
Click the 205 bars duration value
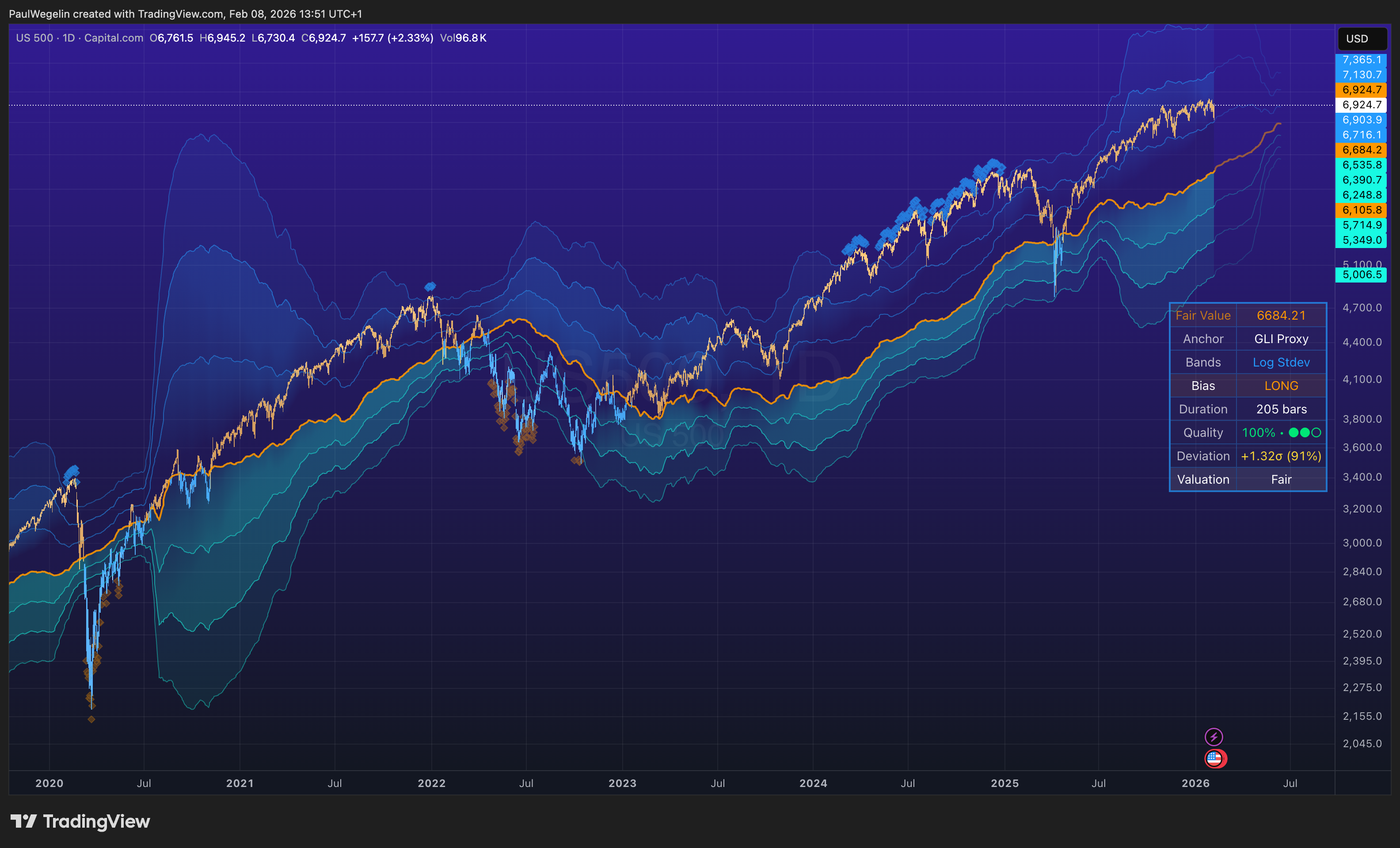[x=1281, y=409]
